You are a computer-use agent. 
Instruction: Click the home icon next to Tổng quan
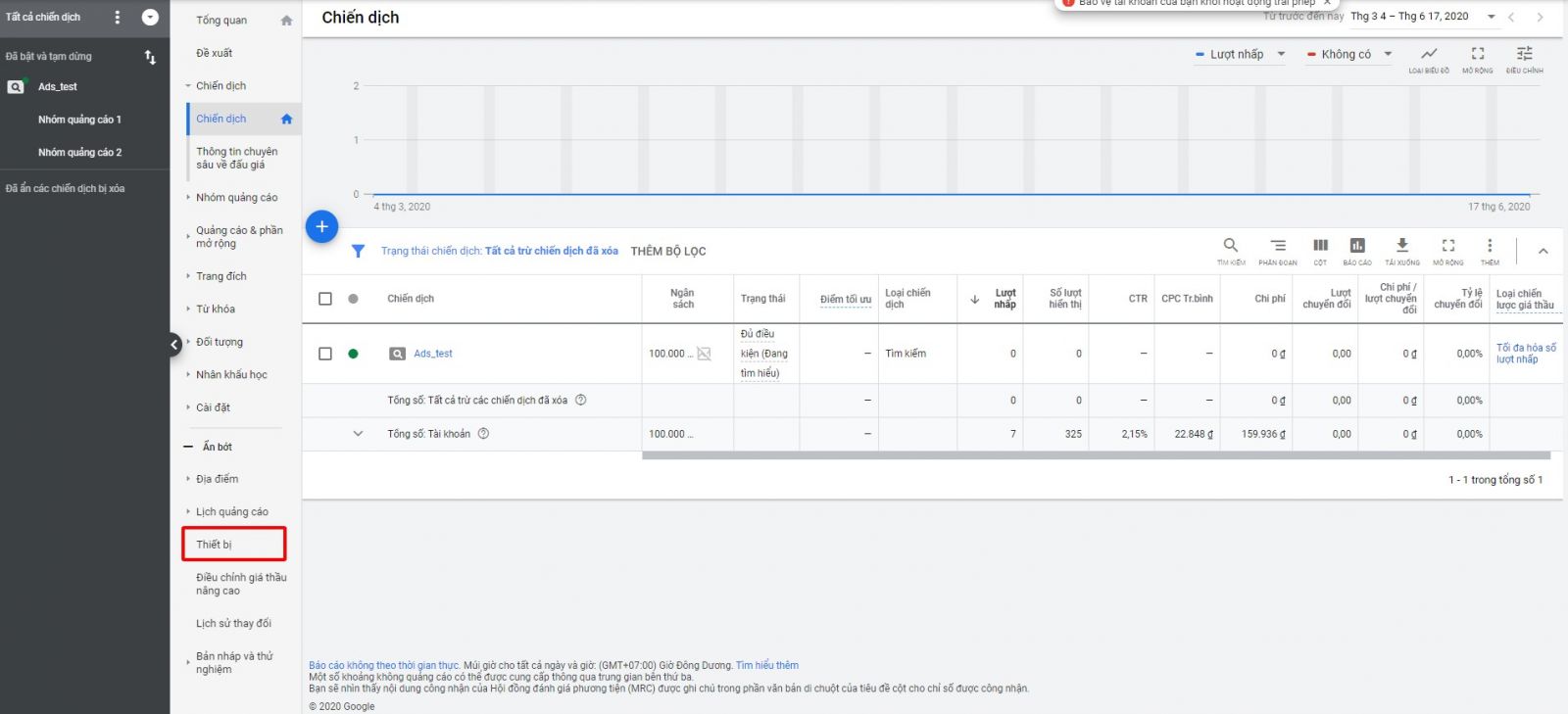(286, 21)
